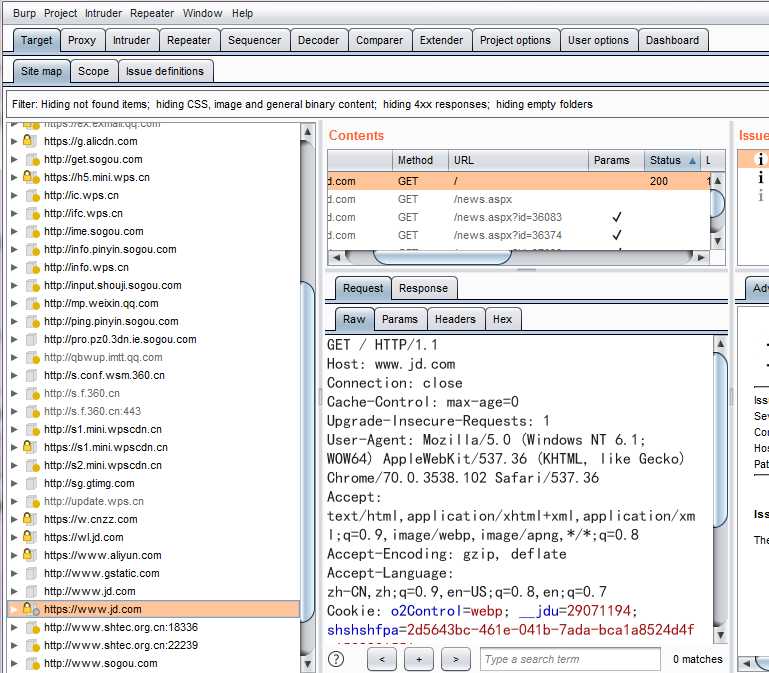
Task: Open the Window menu
Action: click(x=203, y=13)
